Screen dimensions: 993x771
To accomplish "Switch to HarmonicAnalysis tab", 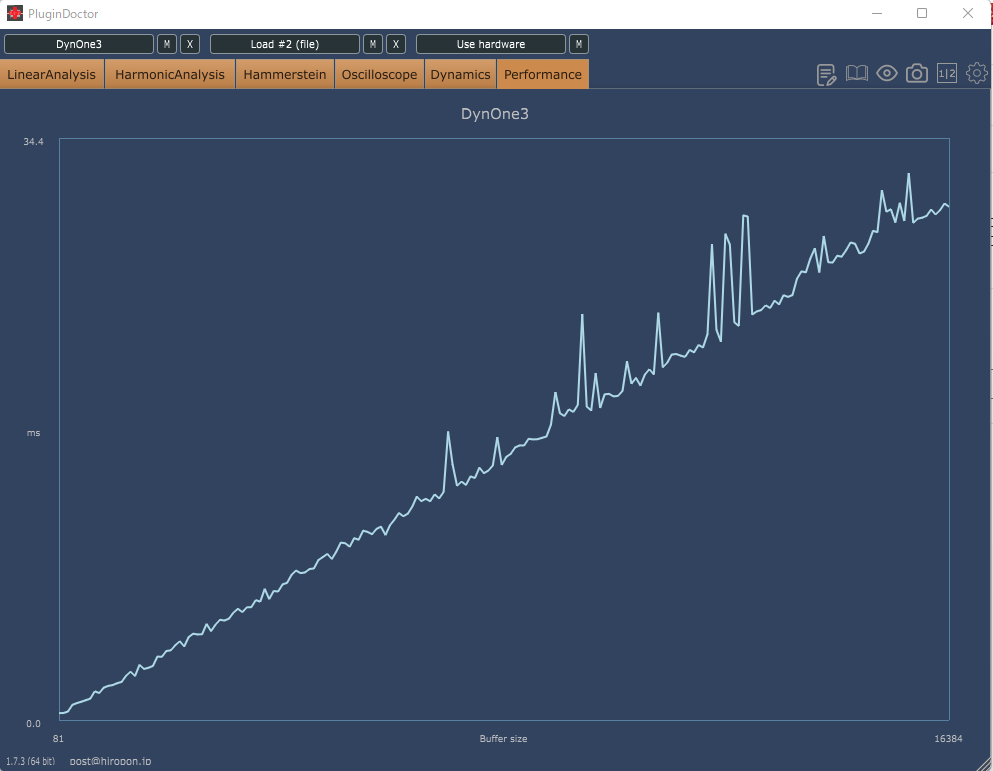I will [170, 74].
